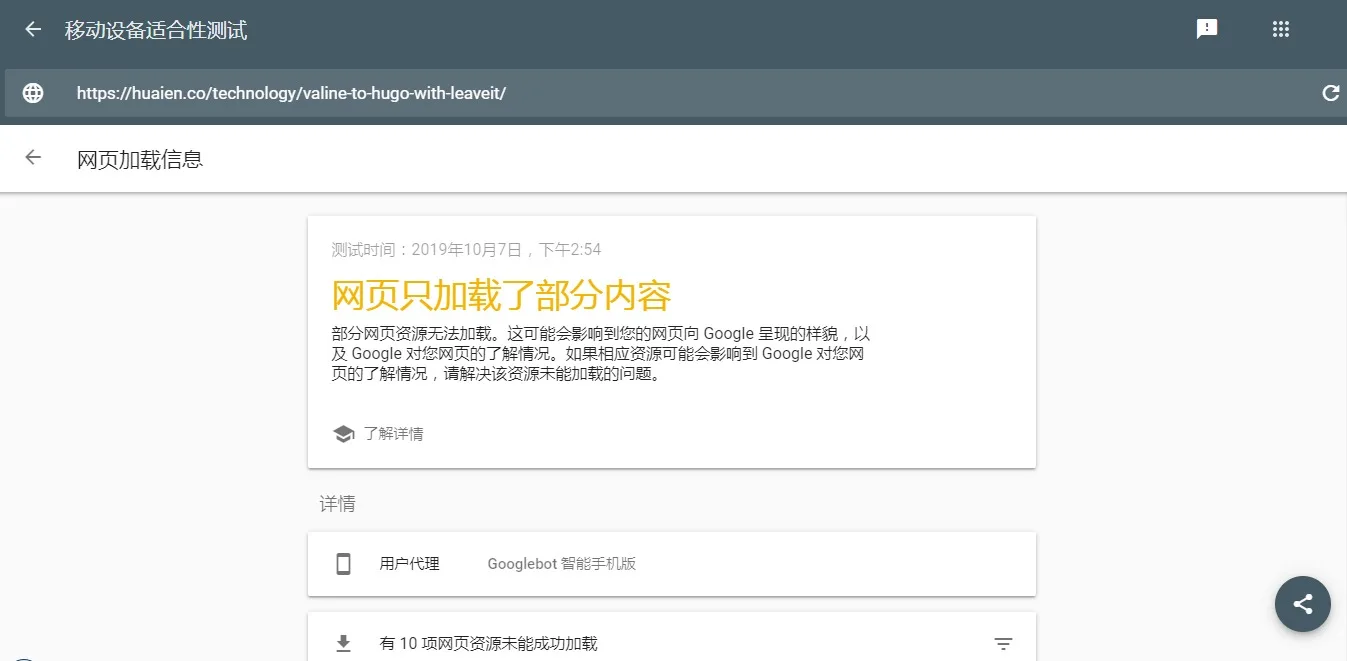Click the globe icon beside the URL
1347x661 pixels.
point(33,92)
